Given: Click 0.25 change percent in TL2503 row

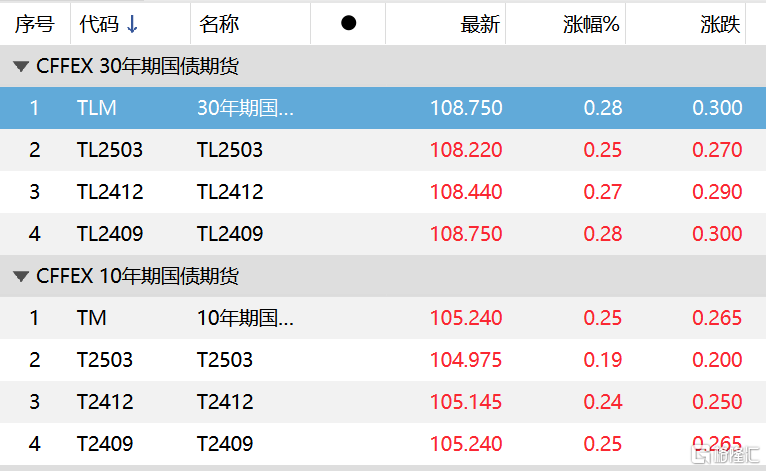Looking at the screenshot, I should 603,150.
